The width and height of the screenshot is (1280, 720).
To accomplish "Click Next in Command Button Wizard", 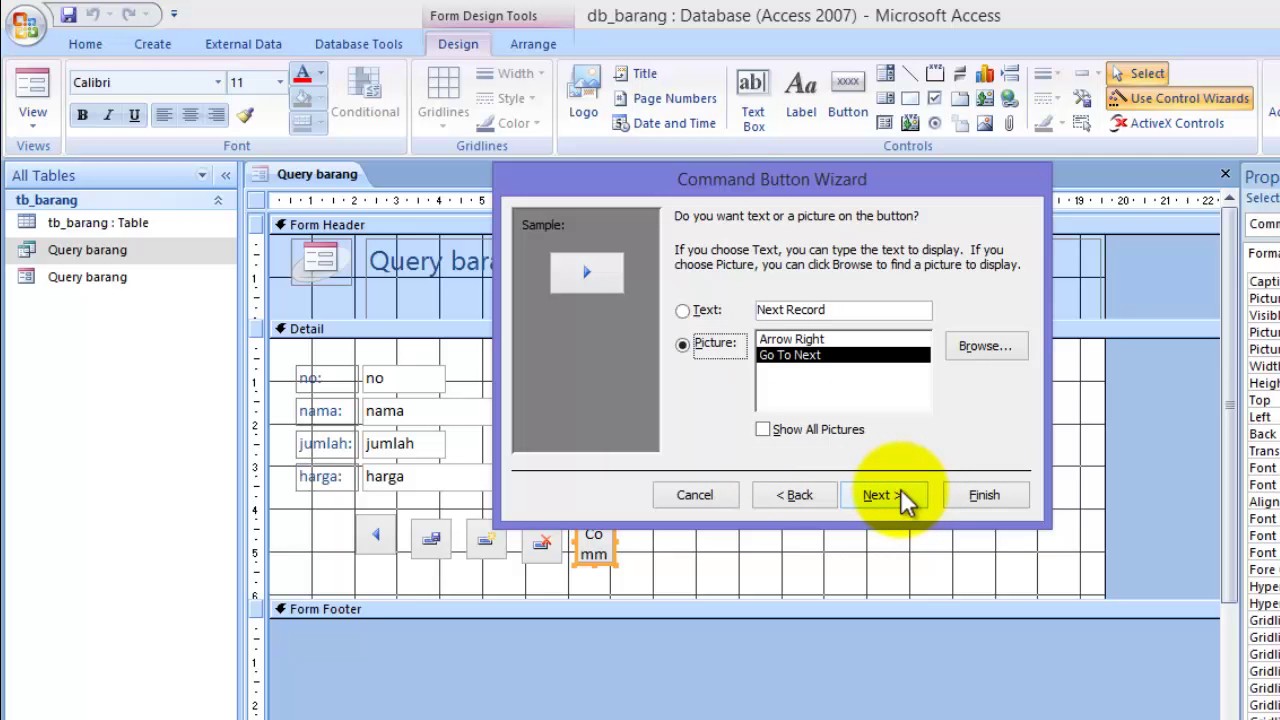I will tap(883, 495).
